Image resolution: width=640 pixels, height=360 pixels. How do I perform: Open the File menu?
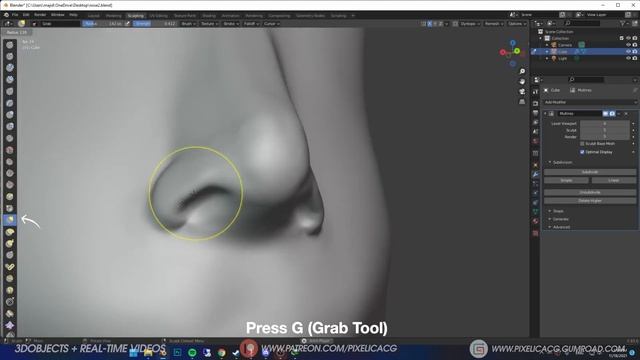pos(15,15)
